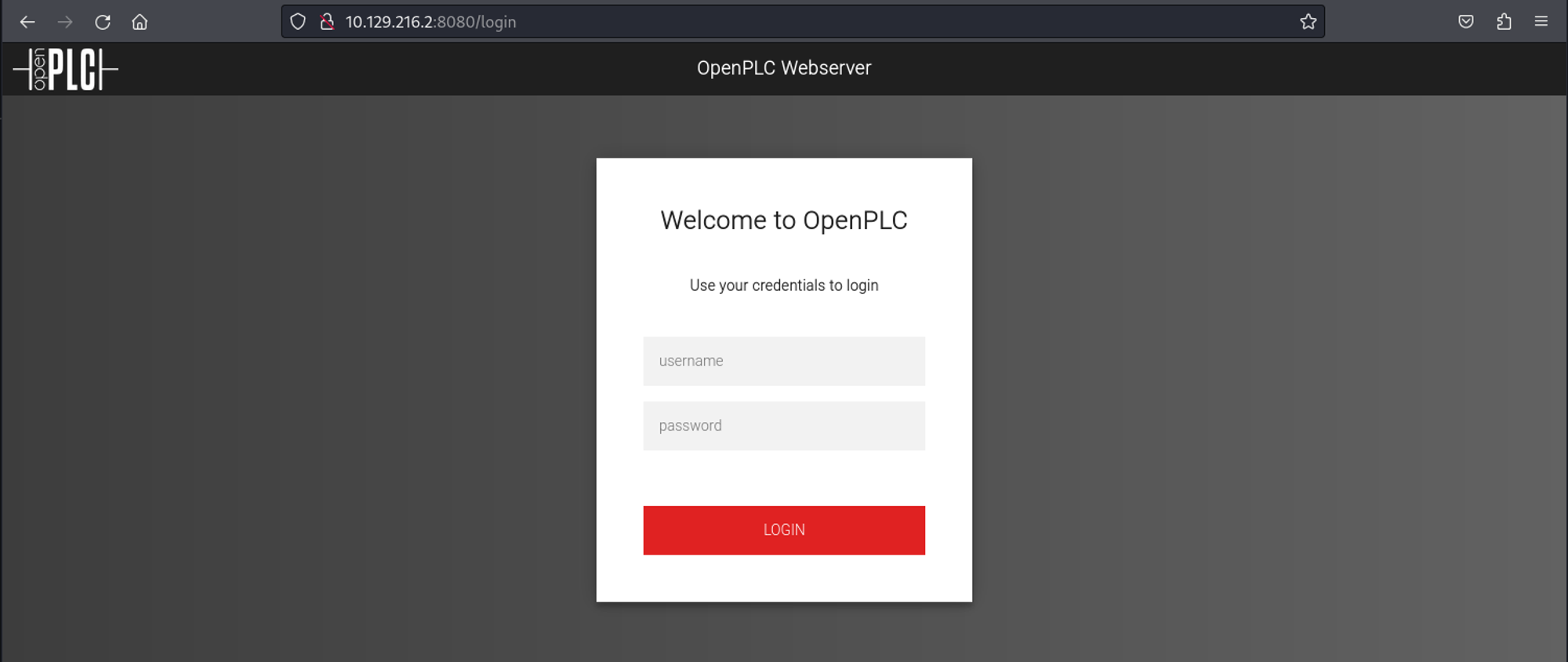Click the Welcome to OpenPLC heading

coord(784,220)
